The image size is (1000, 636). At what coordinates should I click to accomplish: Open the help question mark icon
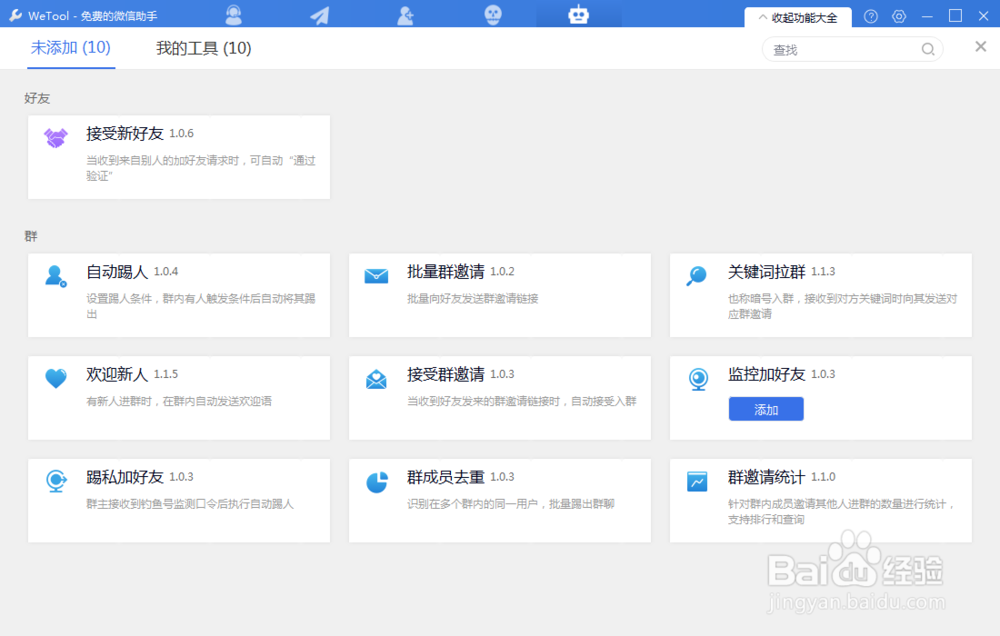tap(871, 17)
